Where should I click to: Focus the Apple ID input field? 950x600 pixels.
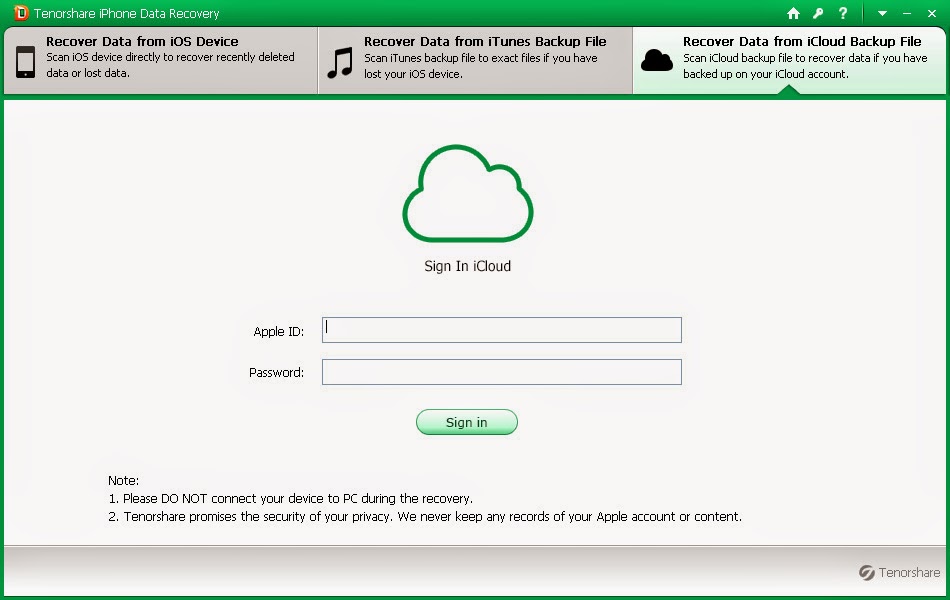point(502,330)
